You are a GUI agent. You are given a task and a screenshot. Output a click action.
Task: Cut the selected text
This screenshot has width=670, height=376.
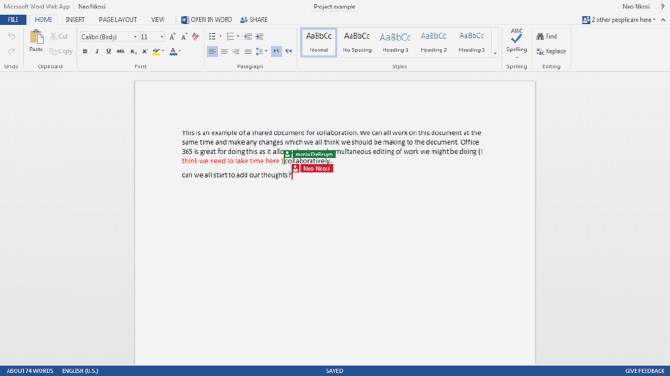pyautogui.click(x=59, y=37)
